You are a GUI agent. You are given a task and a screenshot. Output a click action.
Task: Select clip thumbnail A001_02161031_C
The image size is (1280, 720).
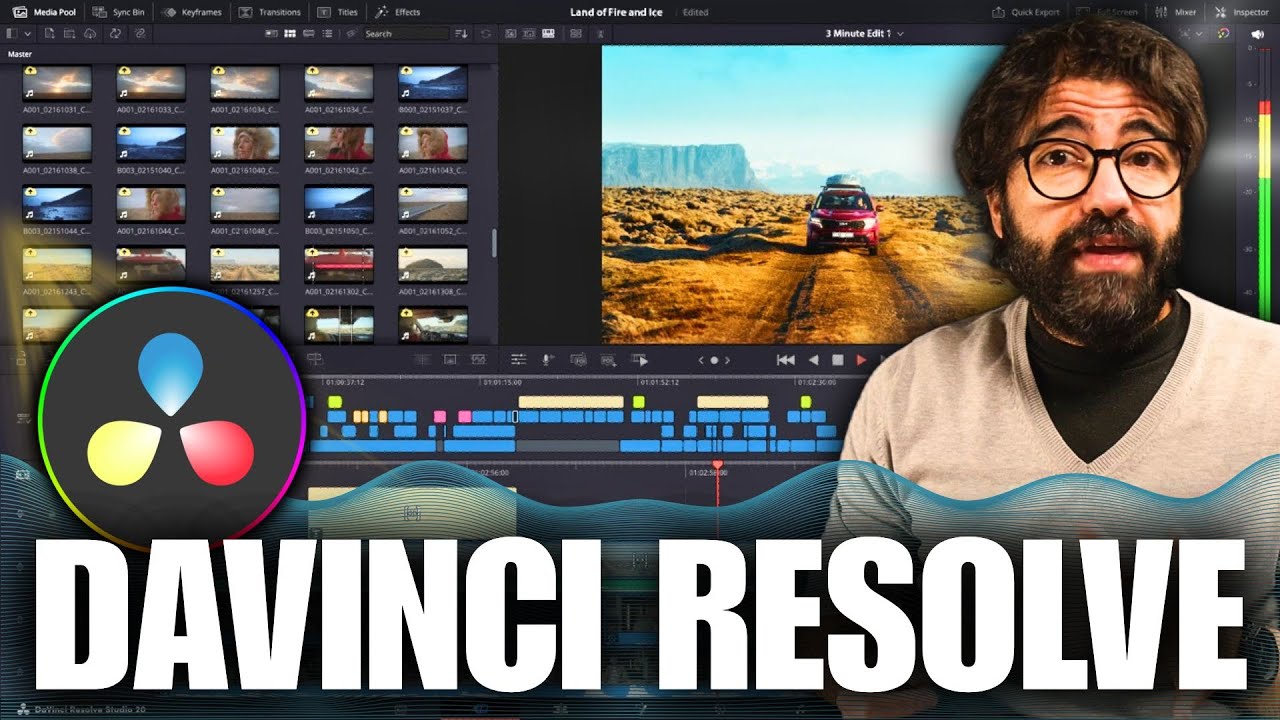pyautogui.click(x=57, y=82)
